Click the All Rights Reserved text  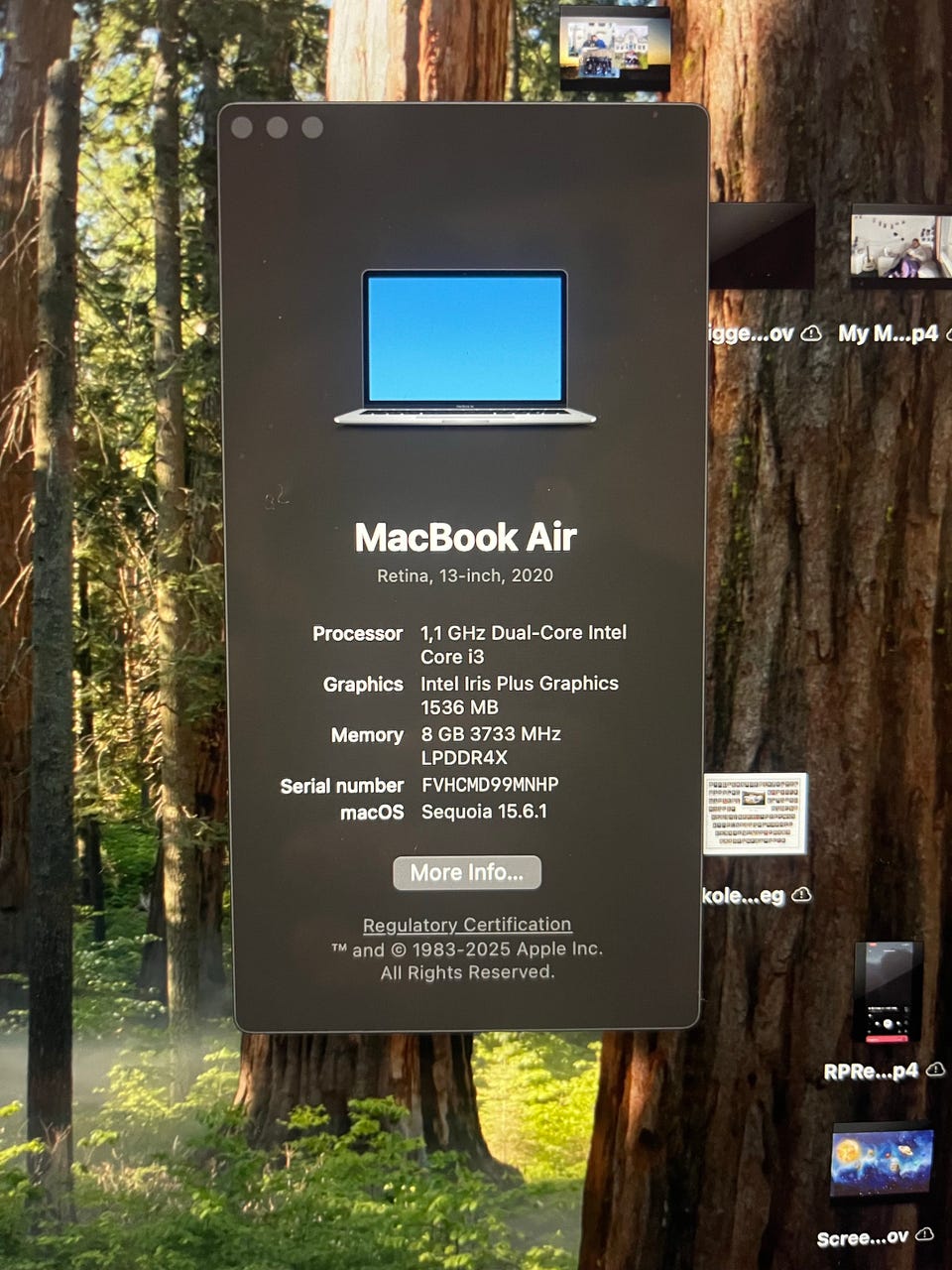point(467,973)
